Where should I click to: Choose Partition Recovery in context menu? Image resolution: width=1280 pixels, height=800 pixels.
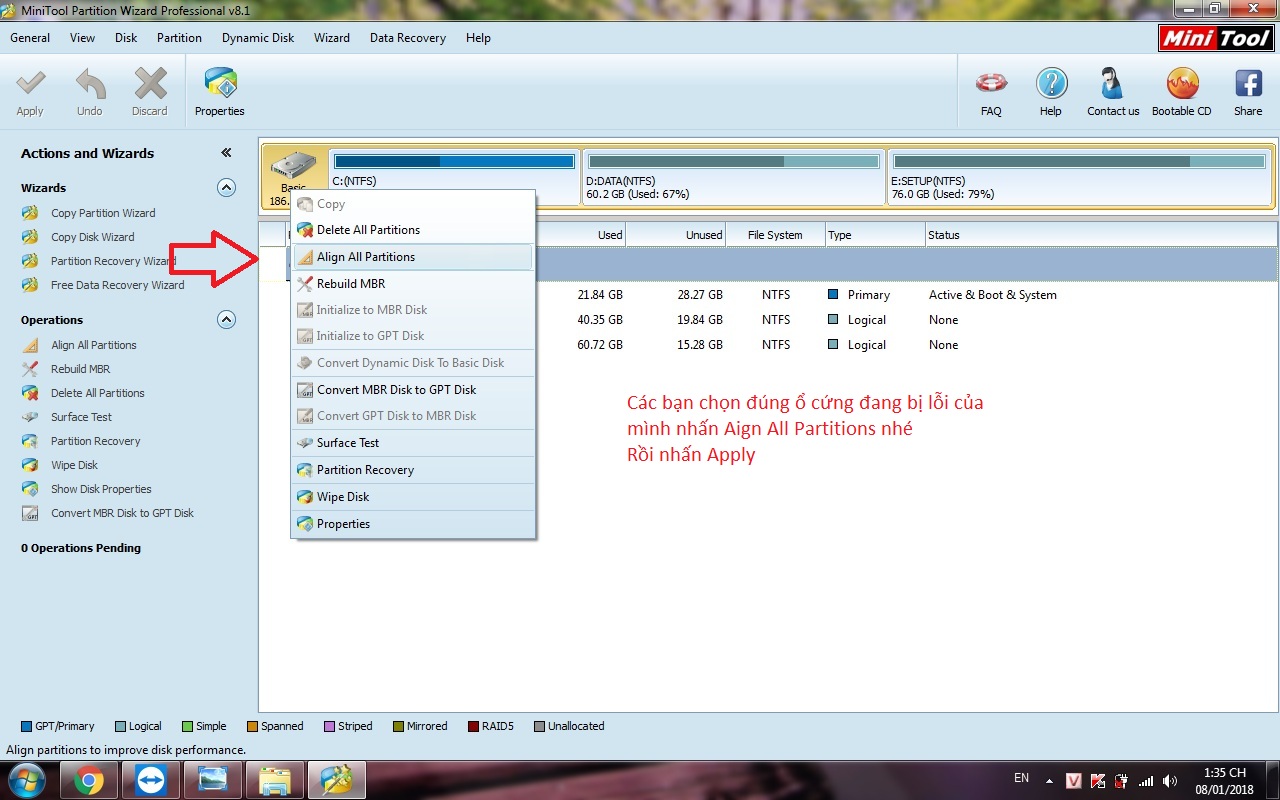413,470
